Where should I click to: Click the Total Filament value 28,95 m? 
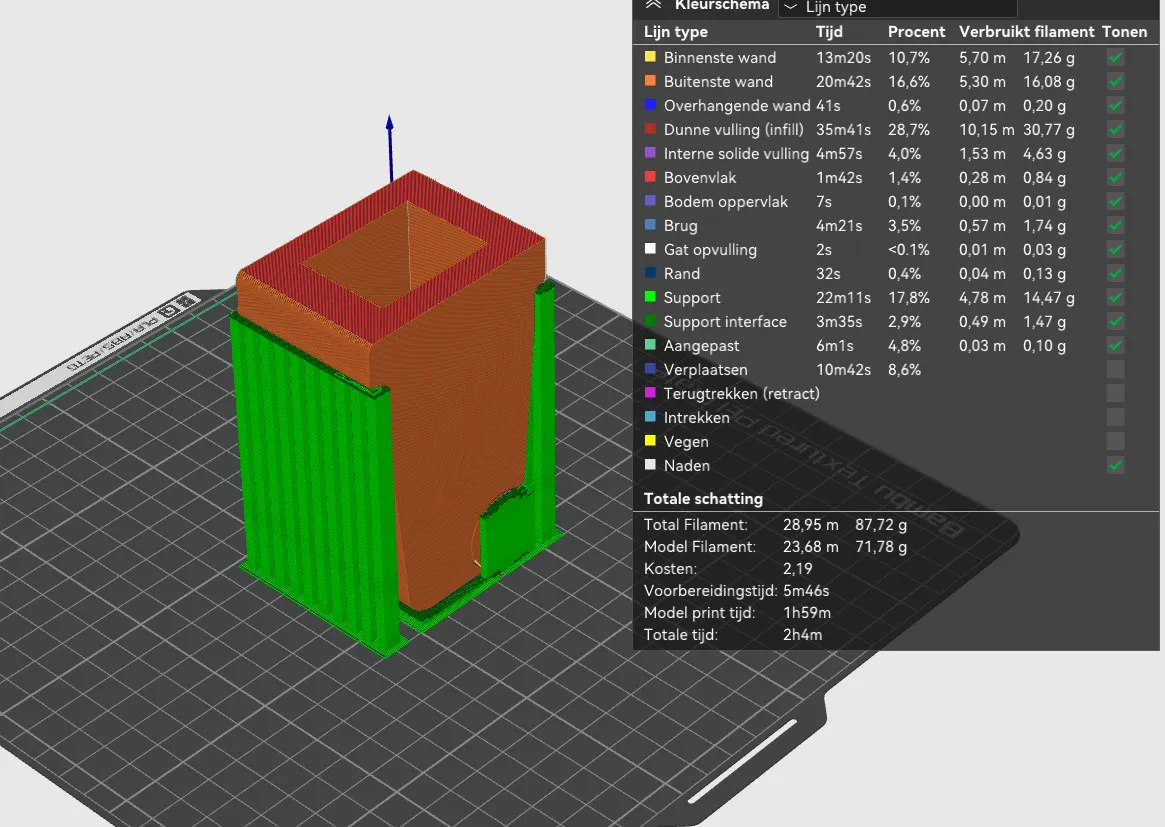coord(811,525)
